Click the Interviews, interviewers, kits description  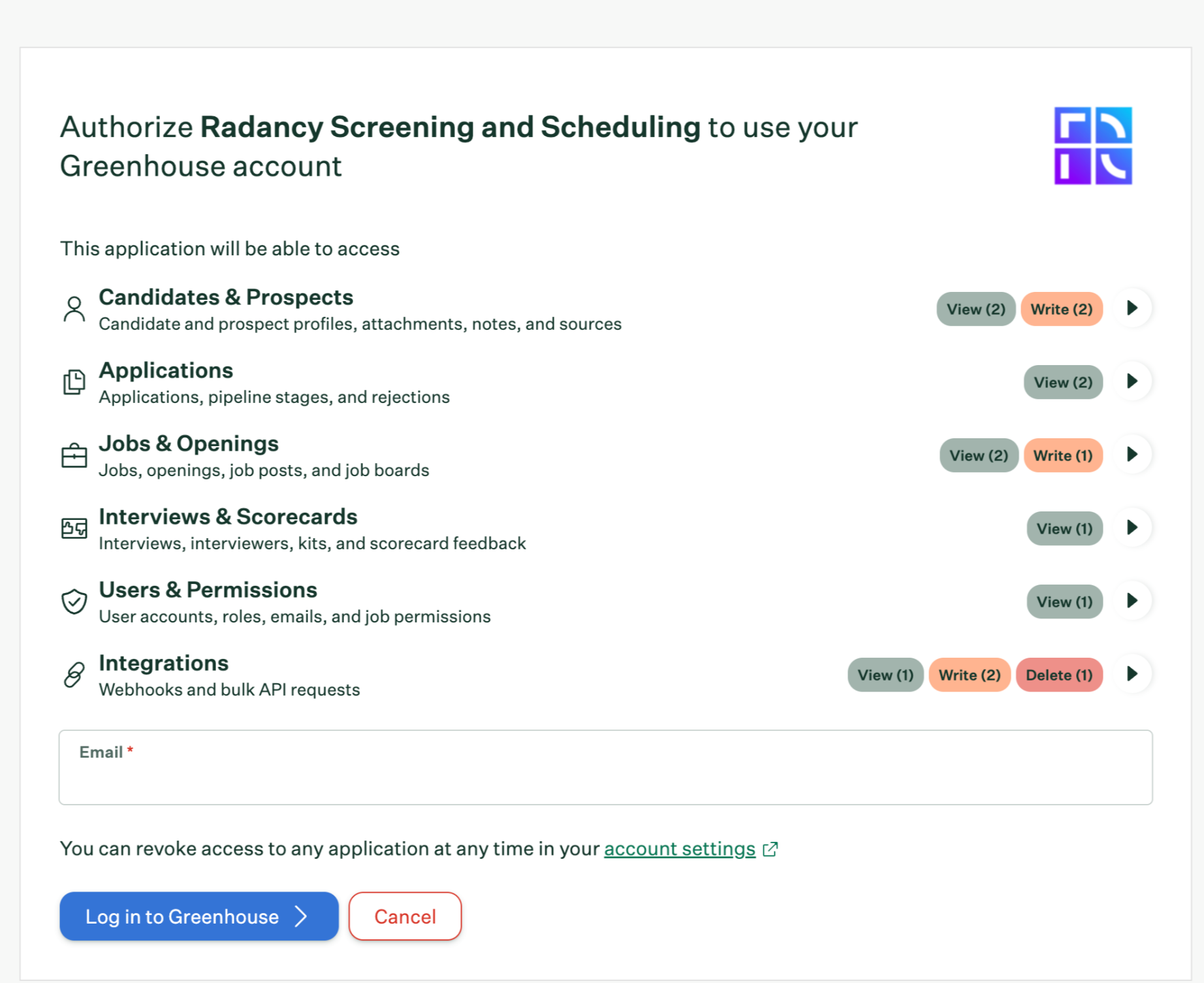coord(312,543)
